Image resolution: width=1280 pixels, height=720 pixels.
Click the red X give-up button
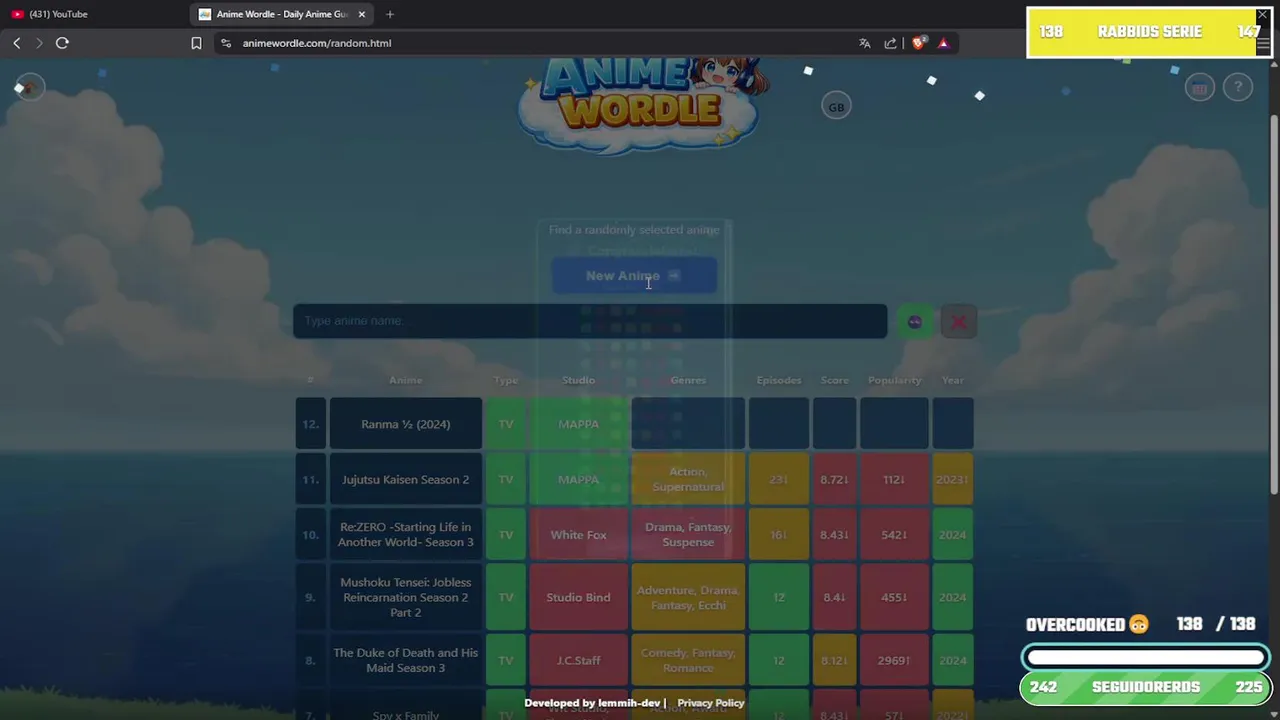point(959,321)
